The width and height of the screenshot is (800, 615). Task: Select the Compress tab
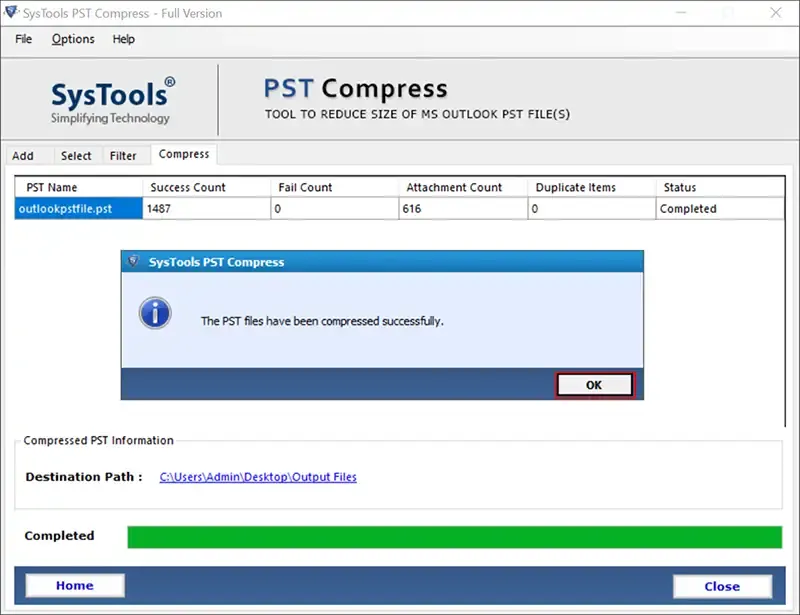[x=184, y=154]
